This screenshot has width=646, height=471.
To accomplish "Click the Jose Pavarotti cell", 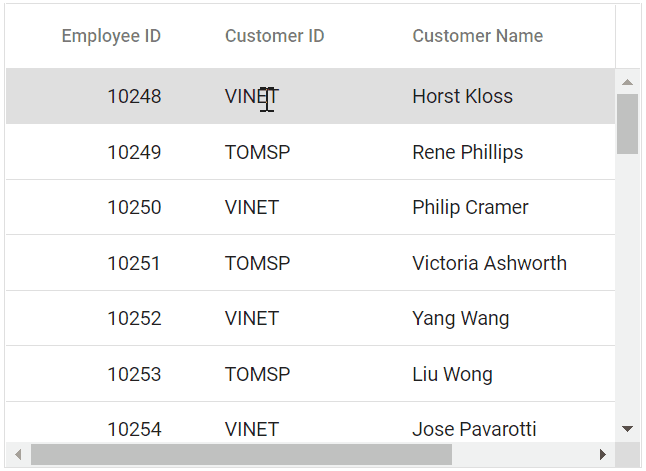I will point(474,429).
